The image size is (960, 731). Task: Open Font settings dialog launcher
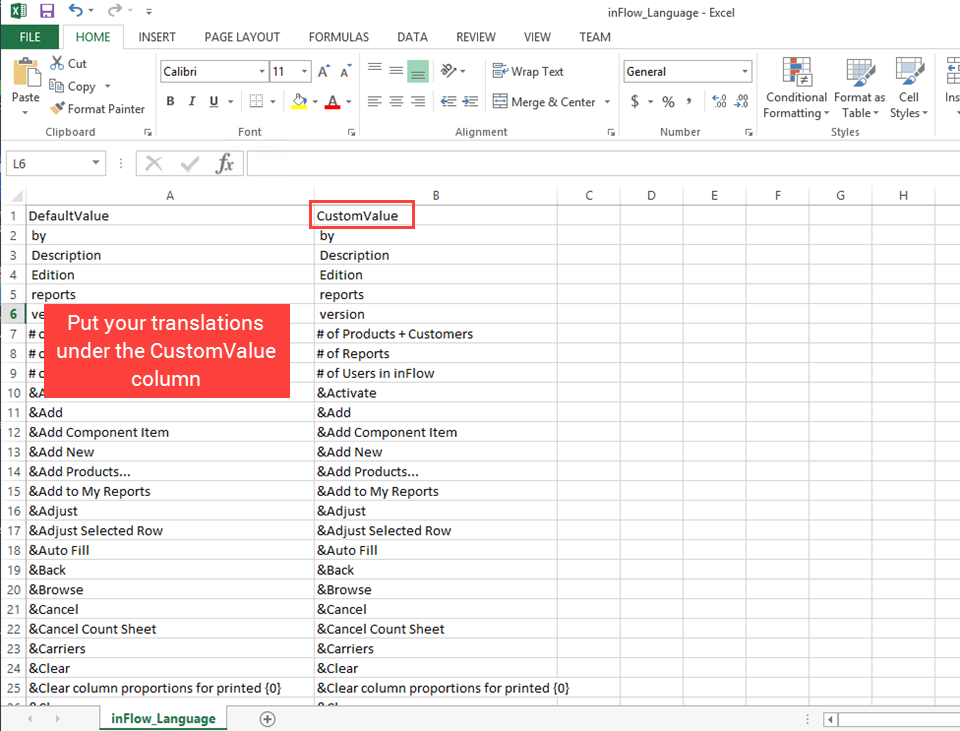(x=351, y=132)
